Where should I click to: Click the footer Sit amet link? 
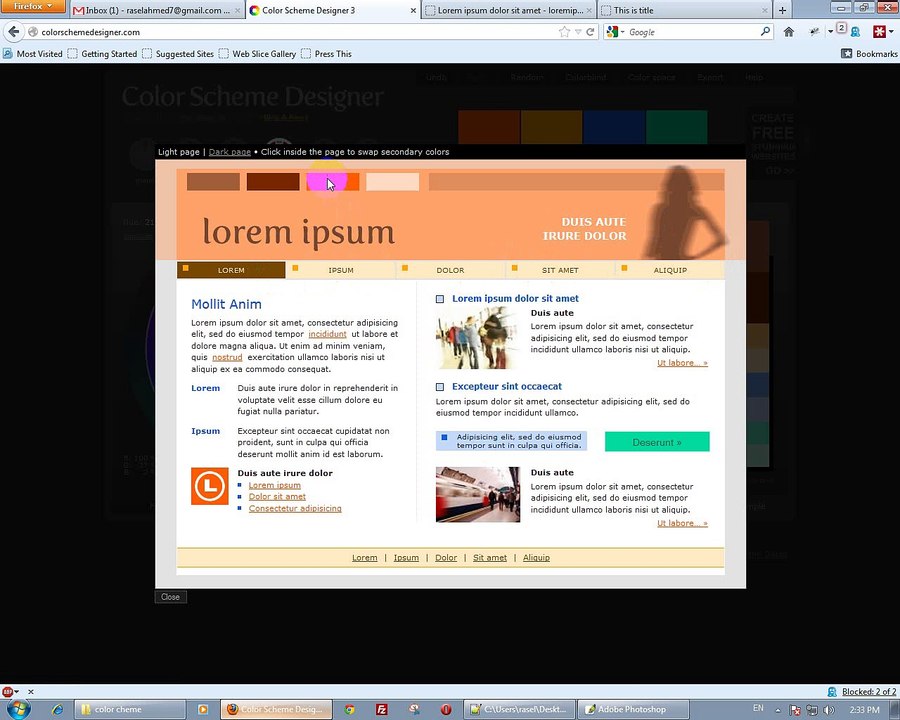[x=490, y=558]
